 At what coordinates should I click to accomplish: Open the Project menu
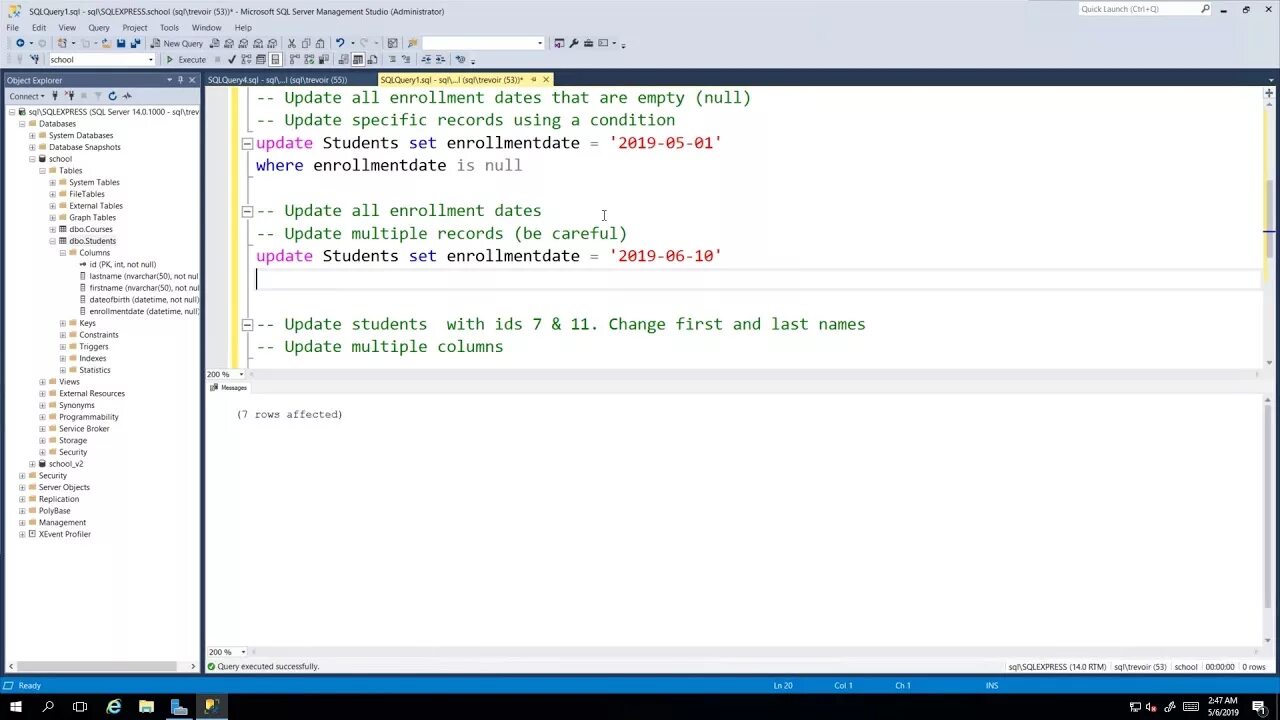tap(135, 27)
